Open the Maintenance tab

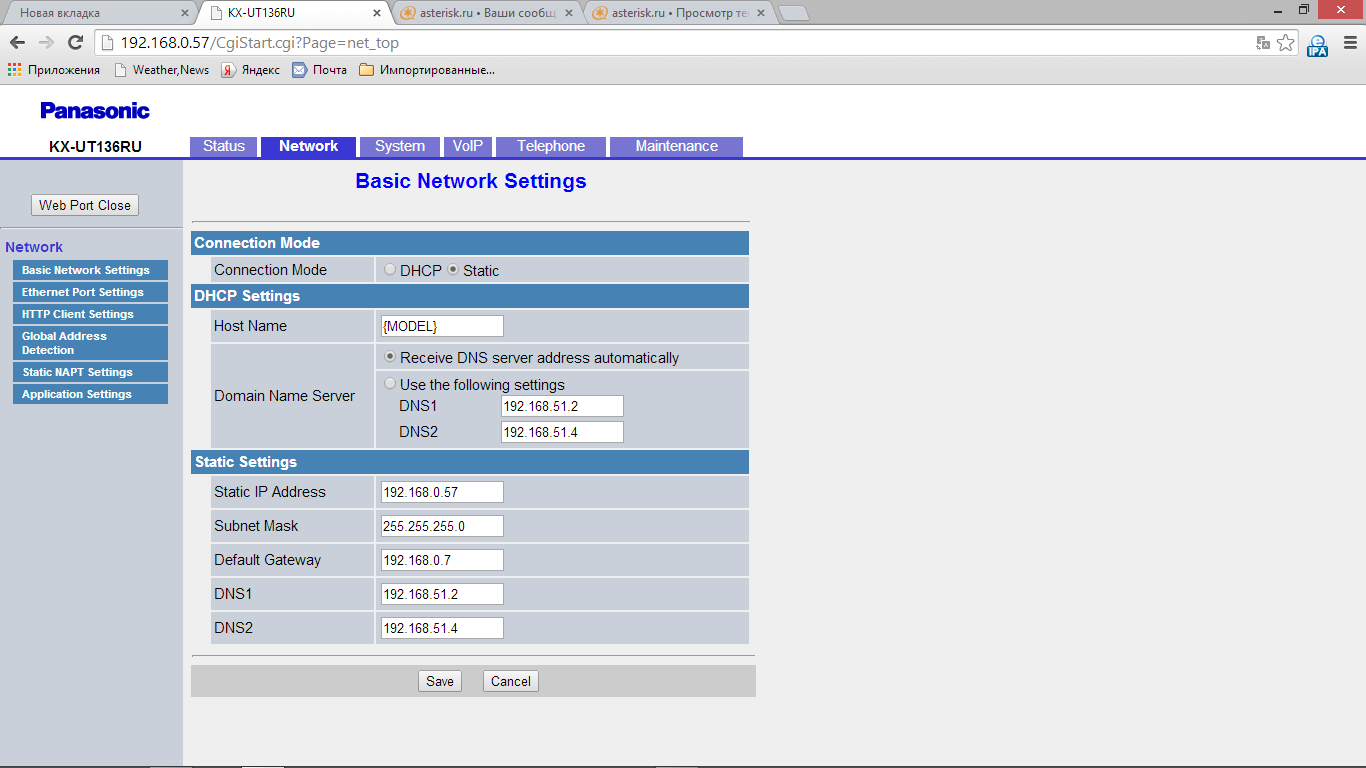(x=676, y=146)
